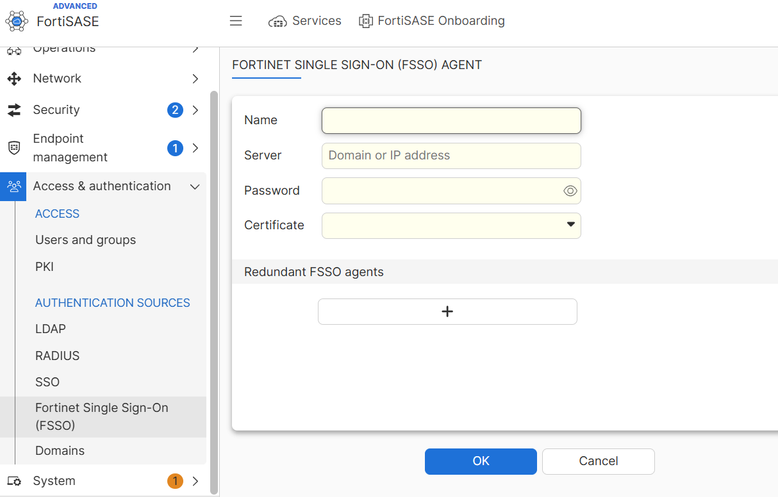Screen dimensions: 778x497
Task: Open Users and groups page
Action: [x=85, y=240]
